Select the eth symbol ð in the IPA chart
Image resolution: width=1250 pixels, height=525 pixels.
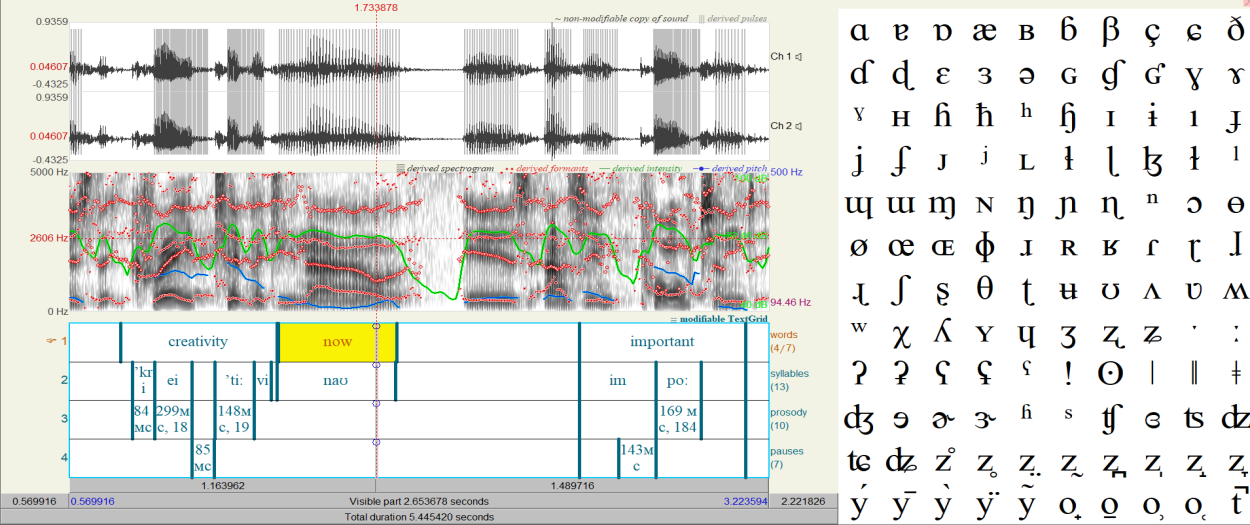click(x=1235, y=29)
